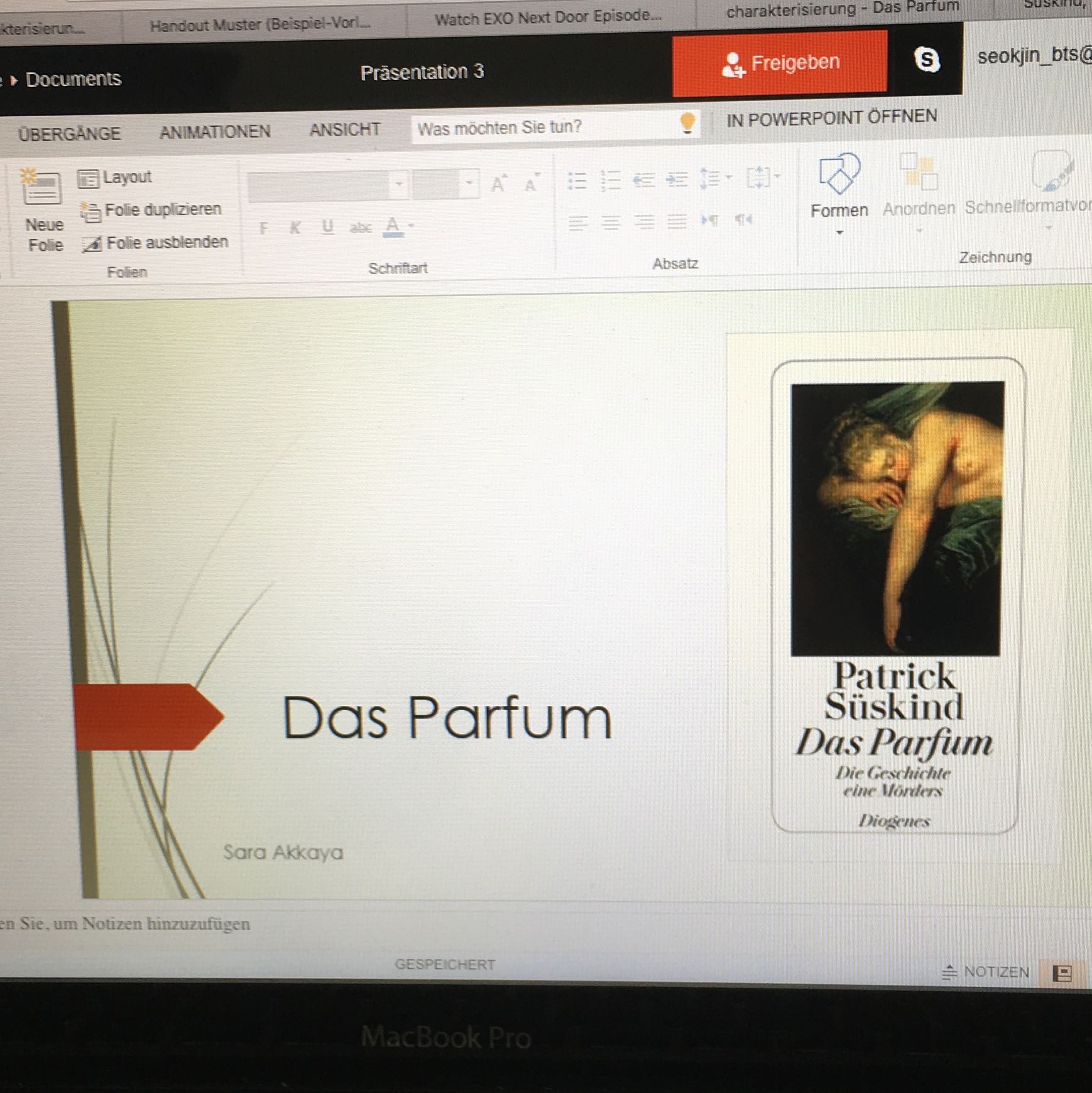Open the Skype icon in header
The image size is (1092, 1093).
click(926, 60)
